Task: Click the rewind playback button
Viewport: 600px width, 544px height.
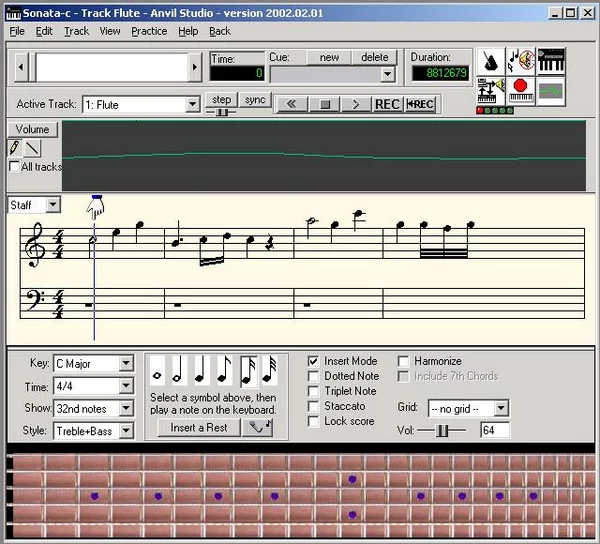Action: (x=291, y=104)
